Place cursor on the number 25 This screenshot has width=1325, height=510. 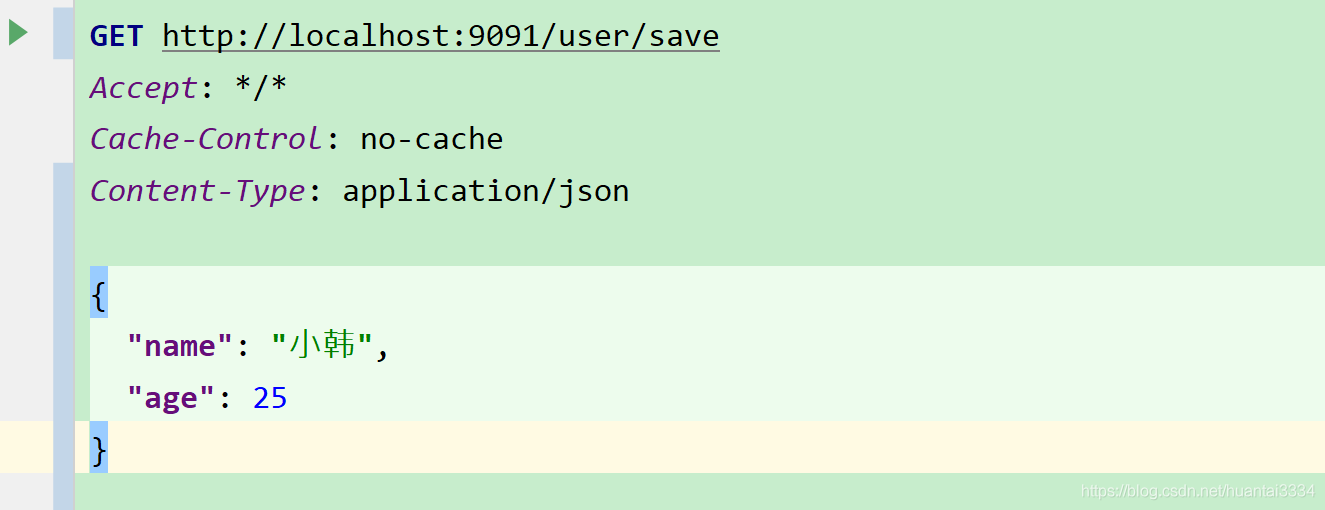coord(270,398)
